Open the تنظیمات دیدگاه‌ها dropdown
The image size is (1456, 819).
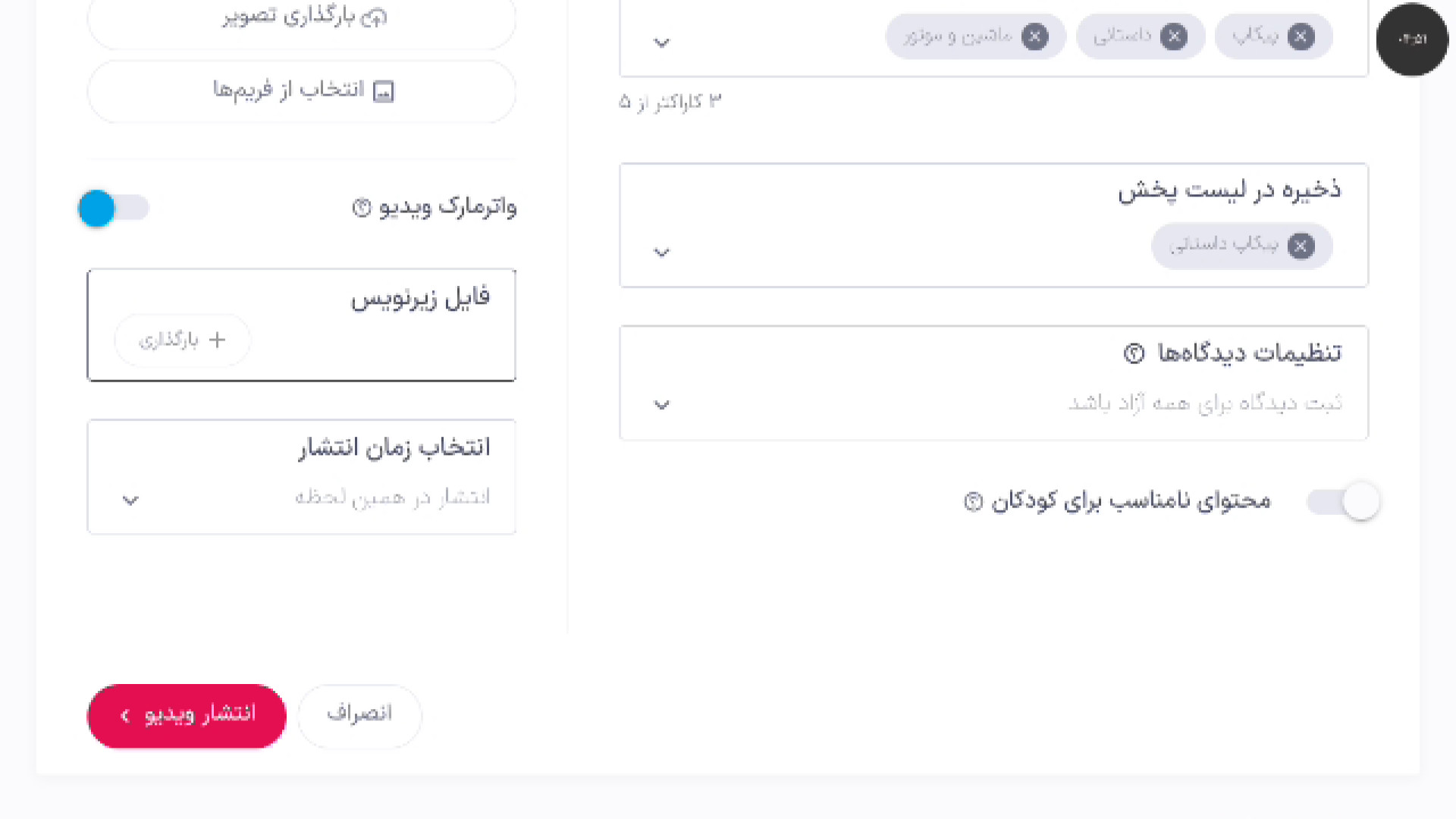tap(993, 383)
